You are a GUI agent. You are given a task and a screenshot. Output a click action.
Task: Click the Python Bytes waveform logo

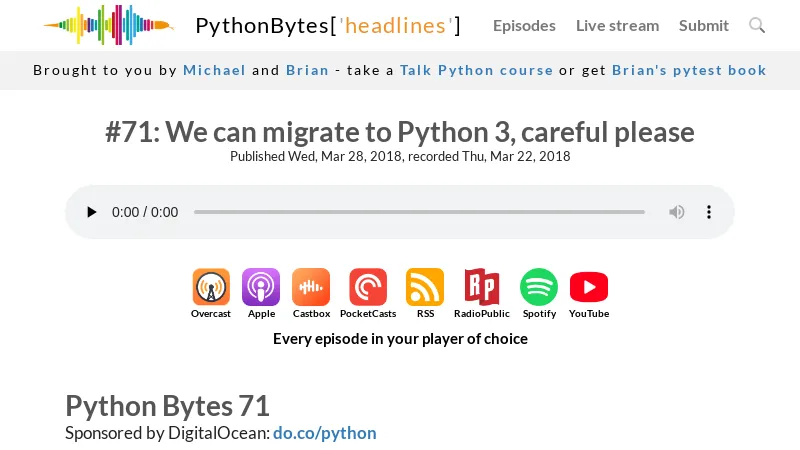point(108,25)
